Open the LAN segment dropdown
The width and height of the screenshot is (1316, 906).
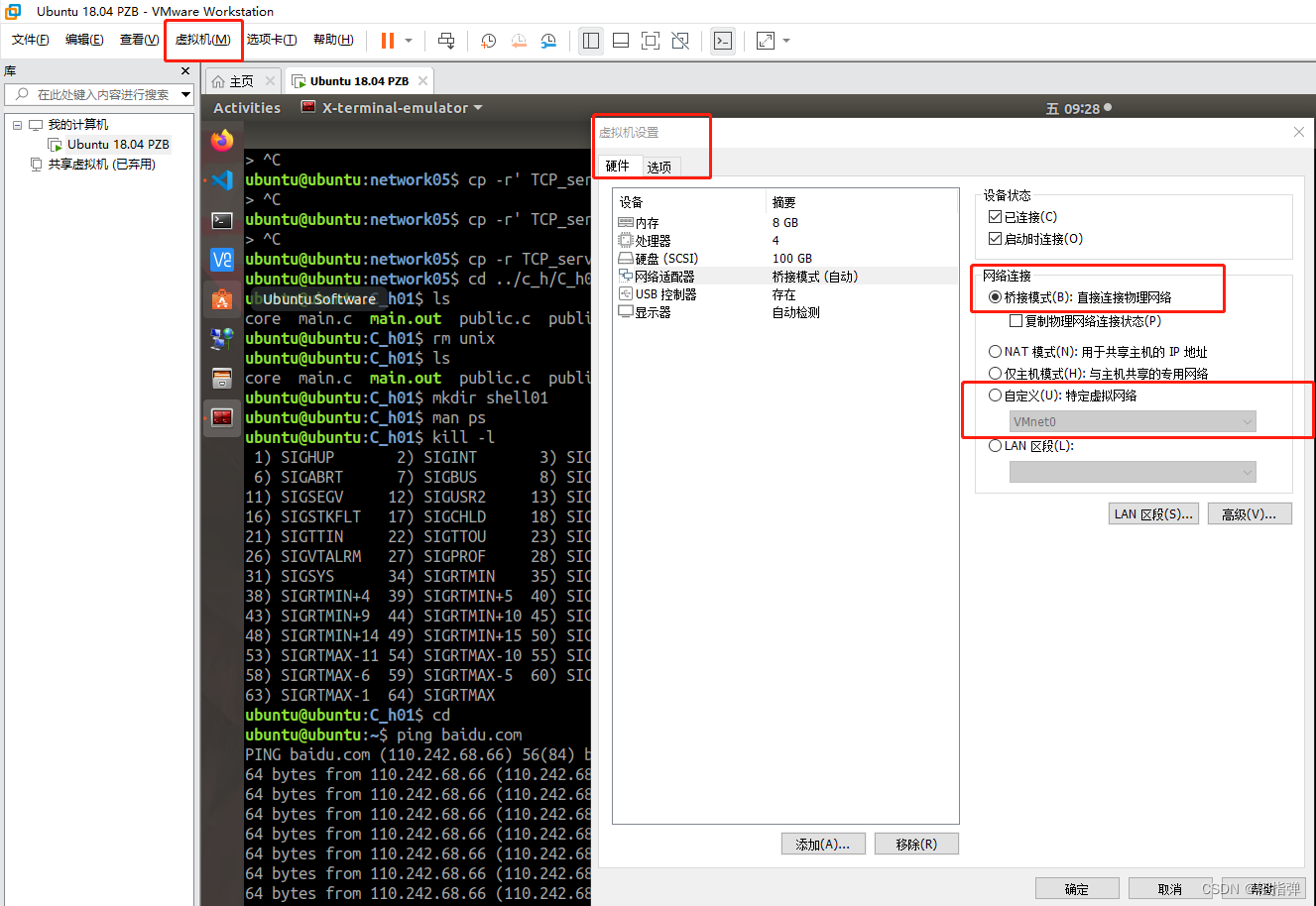[1133, 472]
